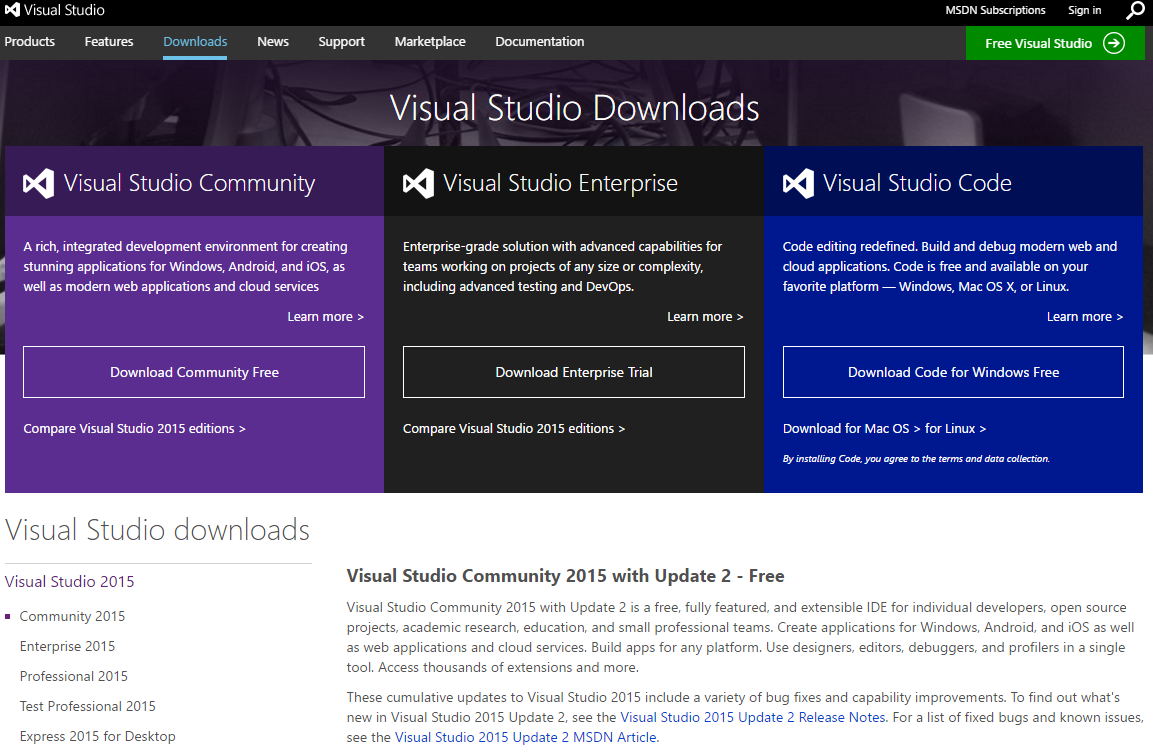1153x753 pixels.
Task: Open the search magnifier icon
Action: pos(1135,10)
